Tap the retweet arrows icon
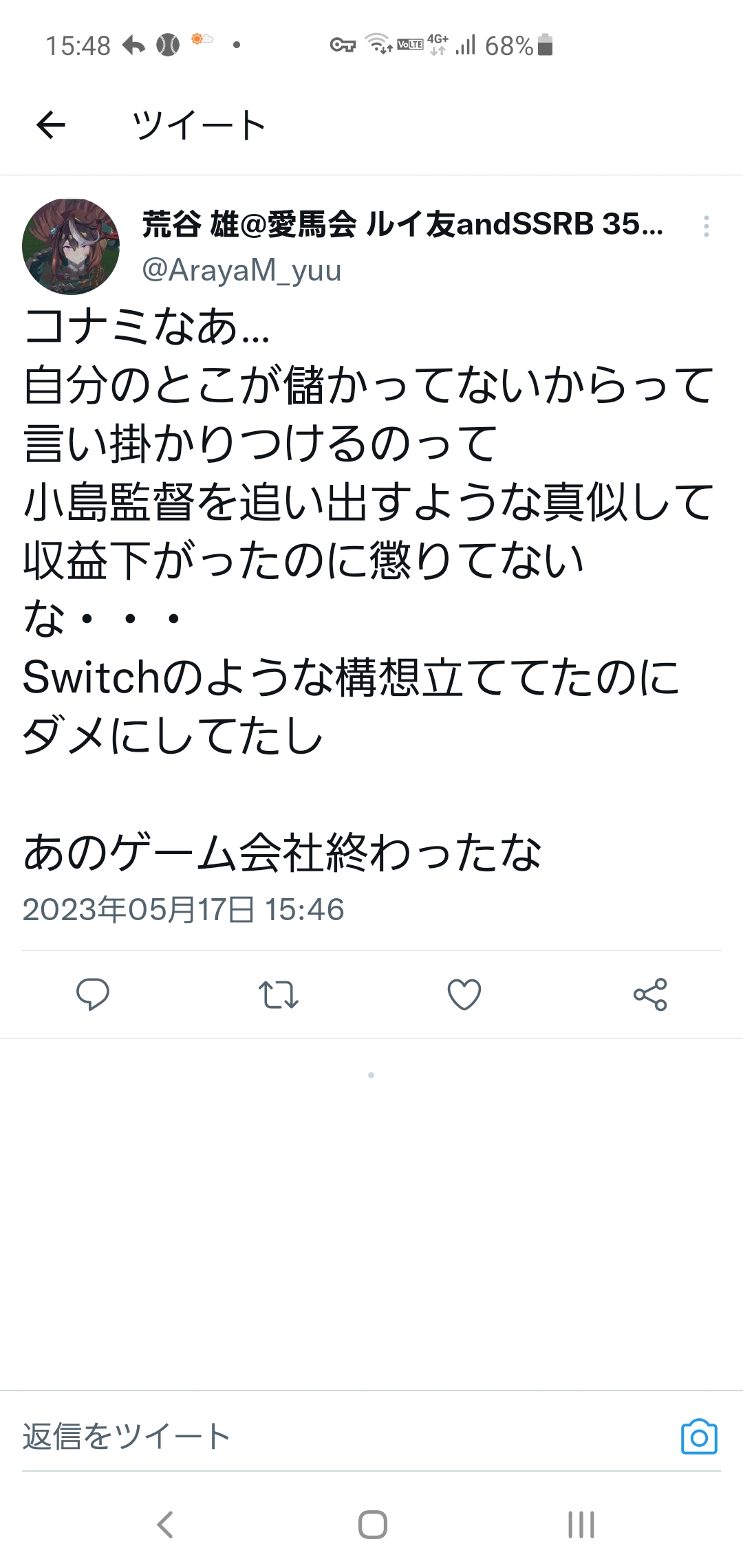Image resolution: width=743 pixels, height=1568 pixels. 279,994
